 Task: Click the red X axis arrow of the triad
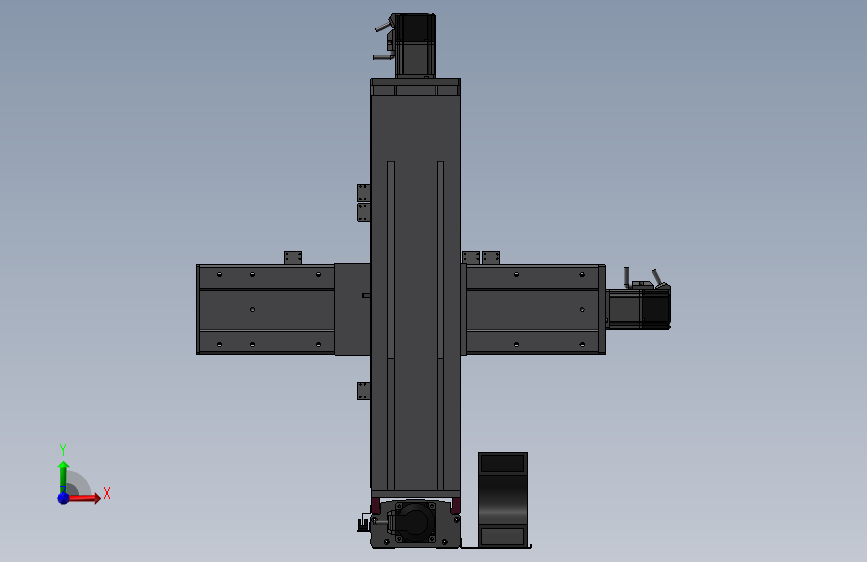84,498
